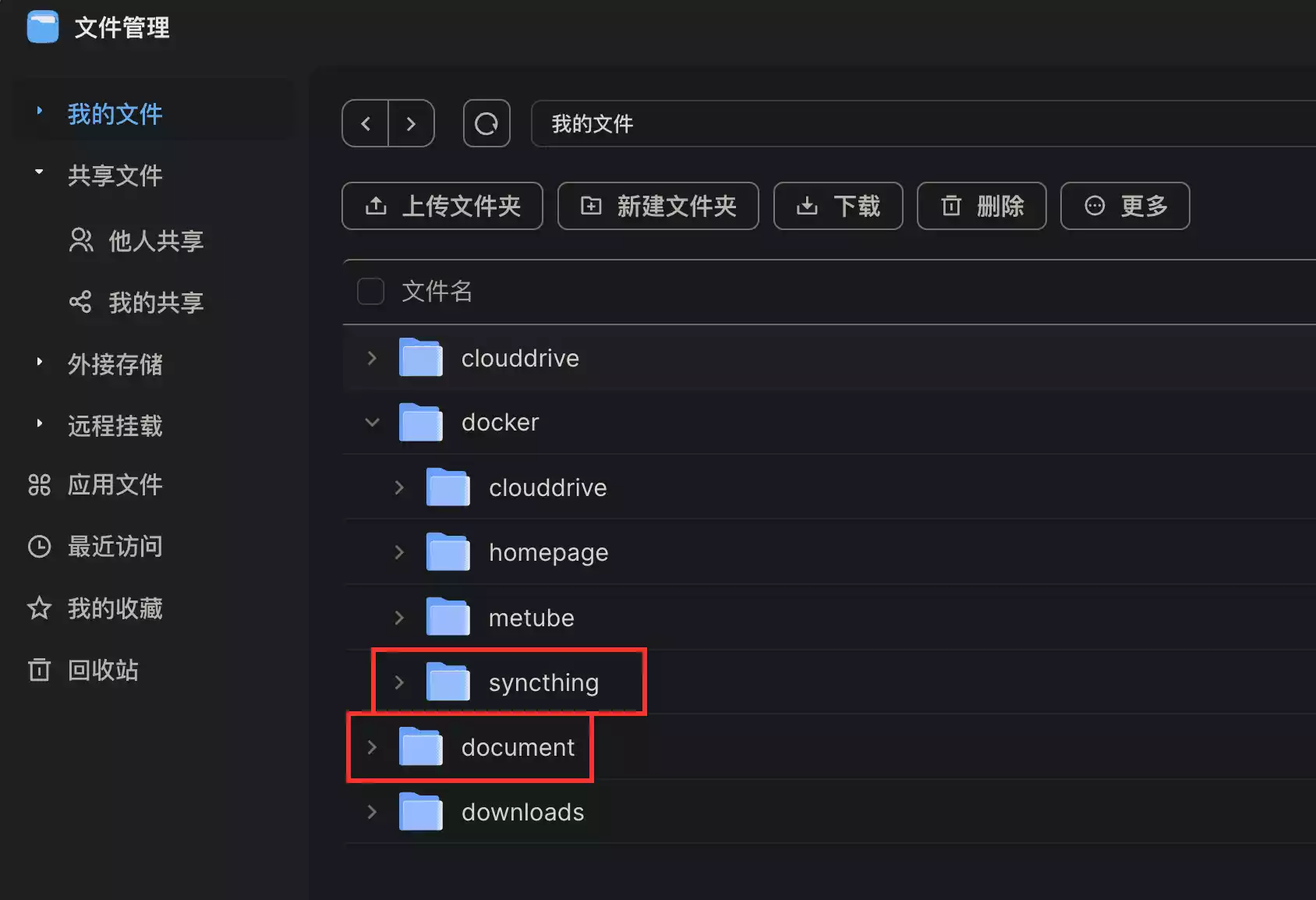
Task: Open 回收站 recycle bin in sidebar
Action: (102, 670)
